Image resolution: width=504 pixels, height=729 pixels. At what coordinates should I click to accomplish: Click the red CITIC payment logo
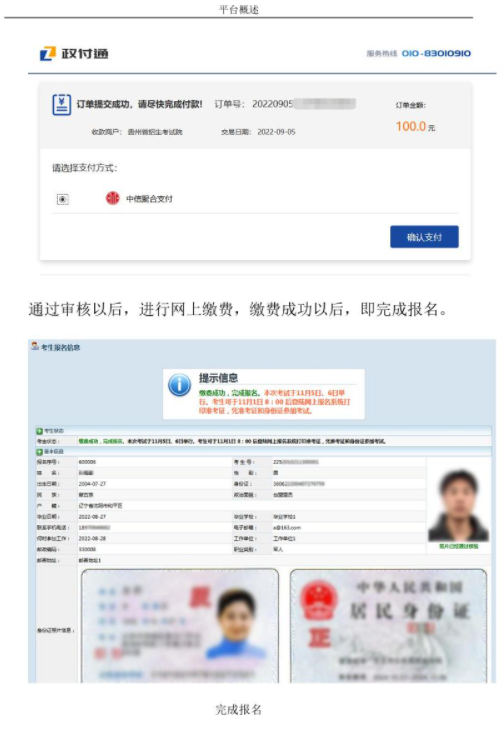tap(113, 199)
